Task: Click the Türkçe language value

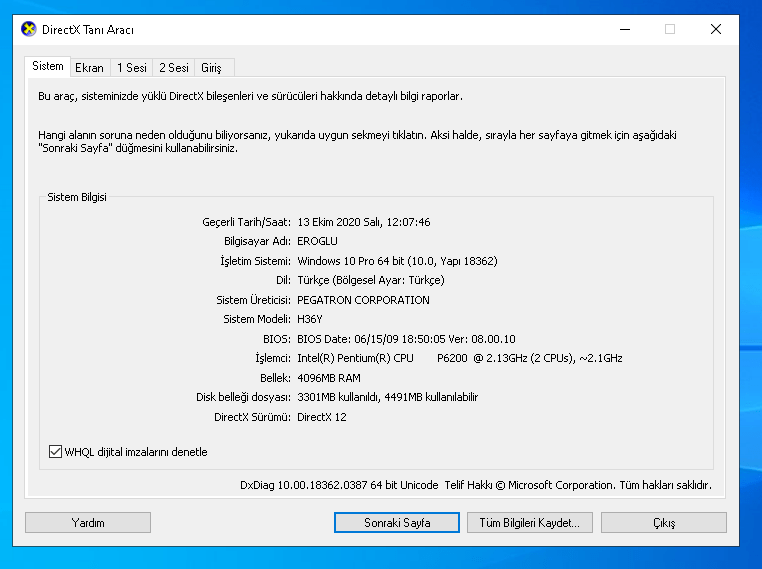Action: point(371,280)
